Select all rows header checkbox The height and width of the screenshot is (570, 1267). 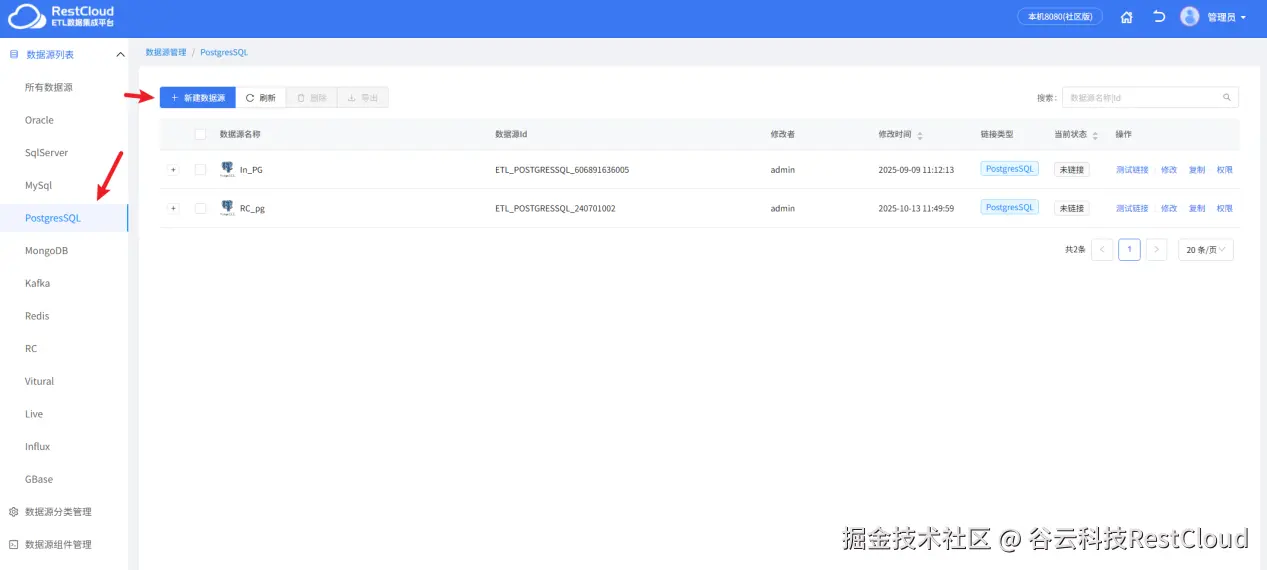(200, 134)
